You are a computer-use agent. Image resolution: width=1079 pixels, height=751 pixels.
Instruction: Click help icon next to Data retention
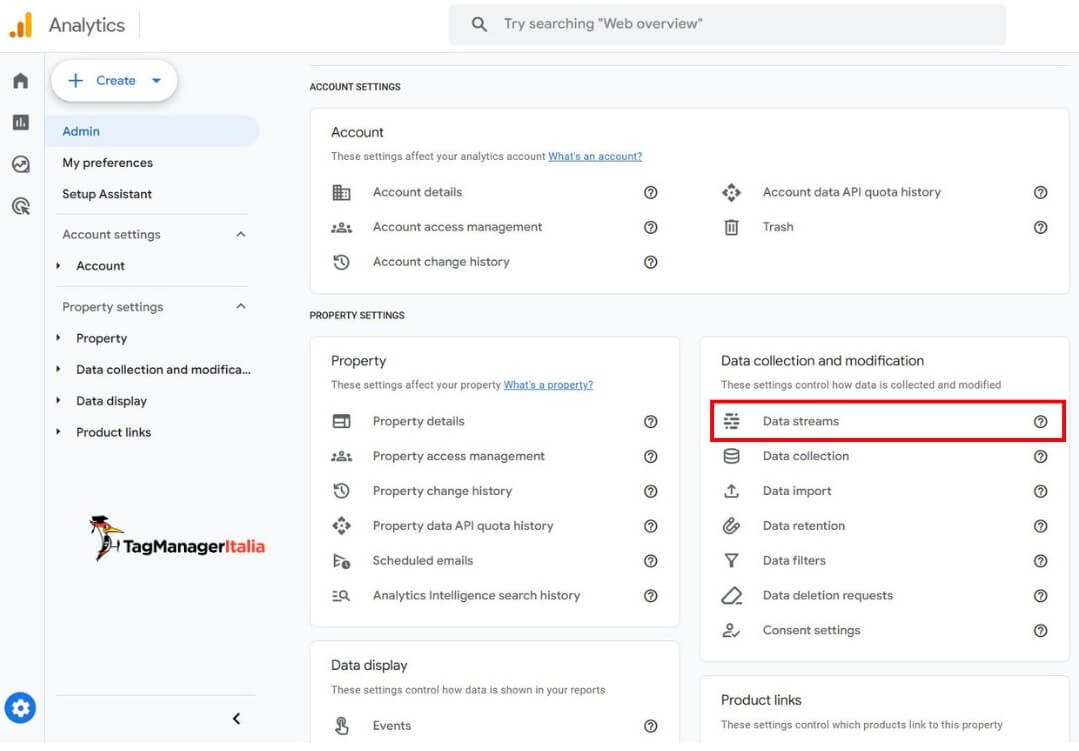pos(1040,526)
